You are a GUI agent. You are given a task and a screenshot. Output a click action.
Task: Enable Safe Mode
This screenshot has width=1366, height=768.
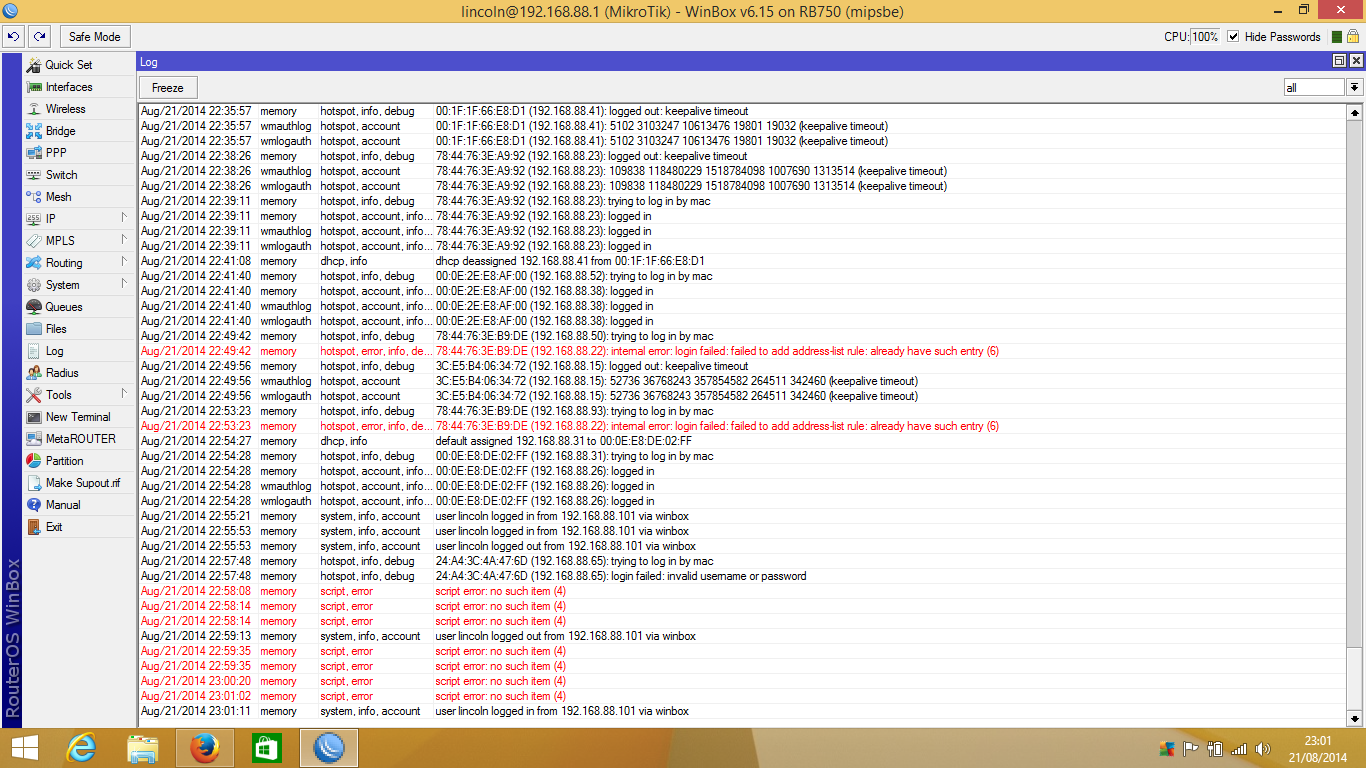pyautogui.click(x=94, y=37)
